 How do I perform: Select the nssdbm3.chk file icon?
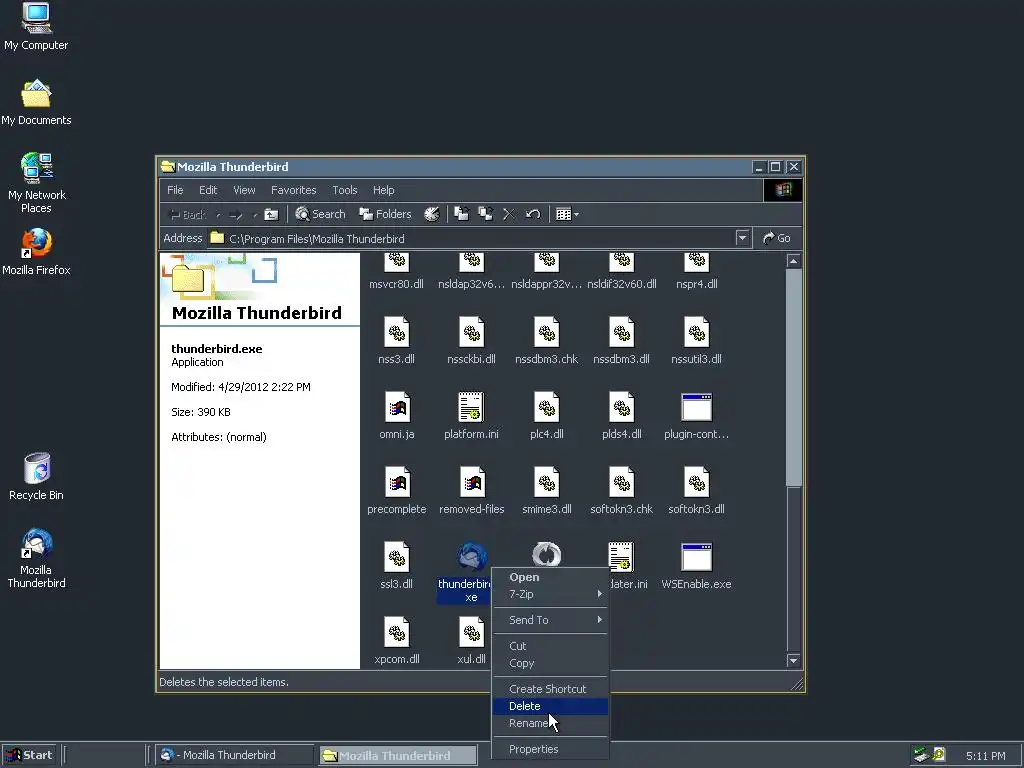coord(547,332)
